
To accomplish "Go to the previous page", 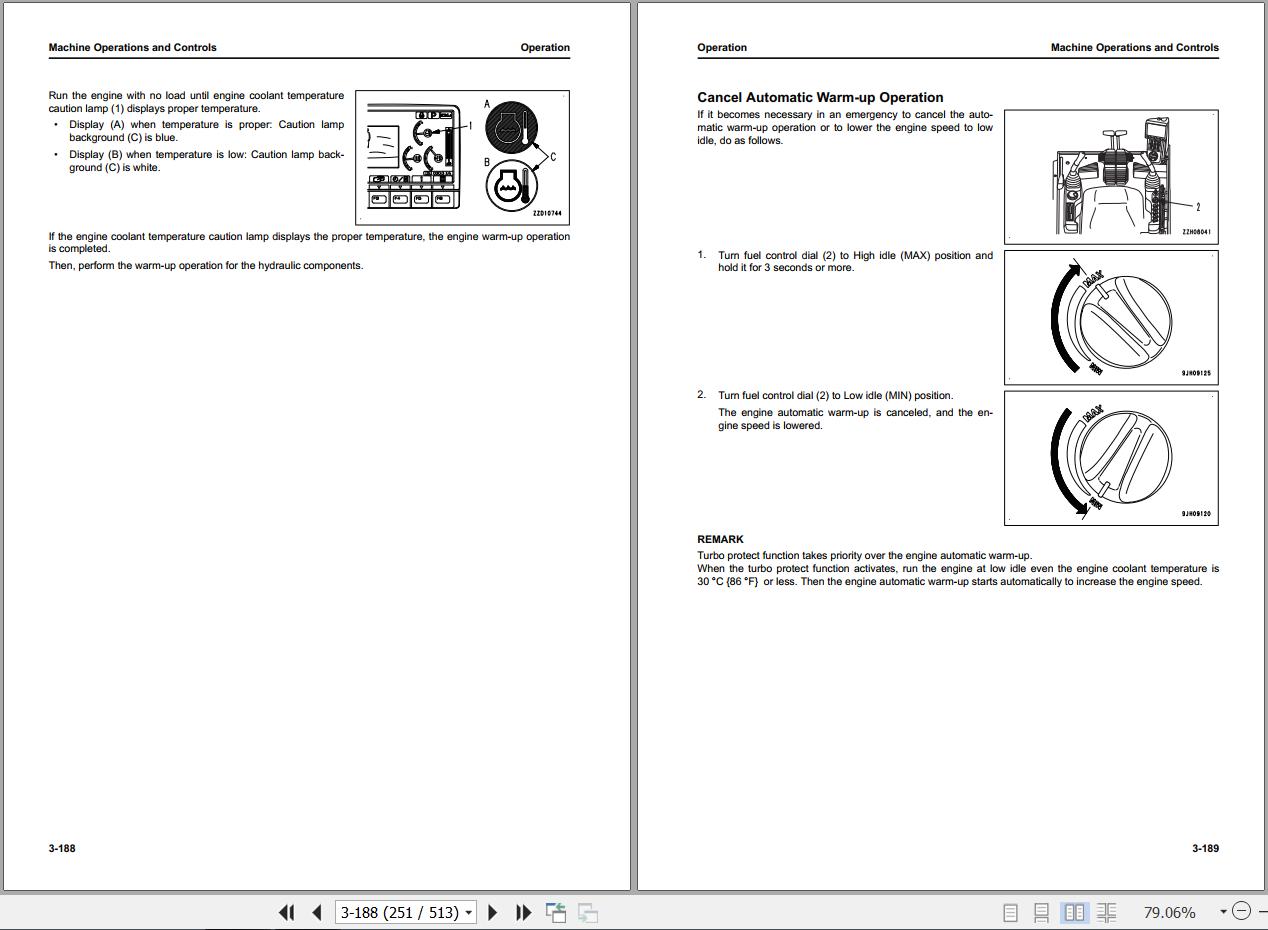I will (316, 912).
